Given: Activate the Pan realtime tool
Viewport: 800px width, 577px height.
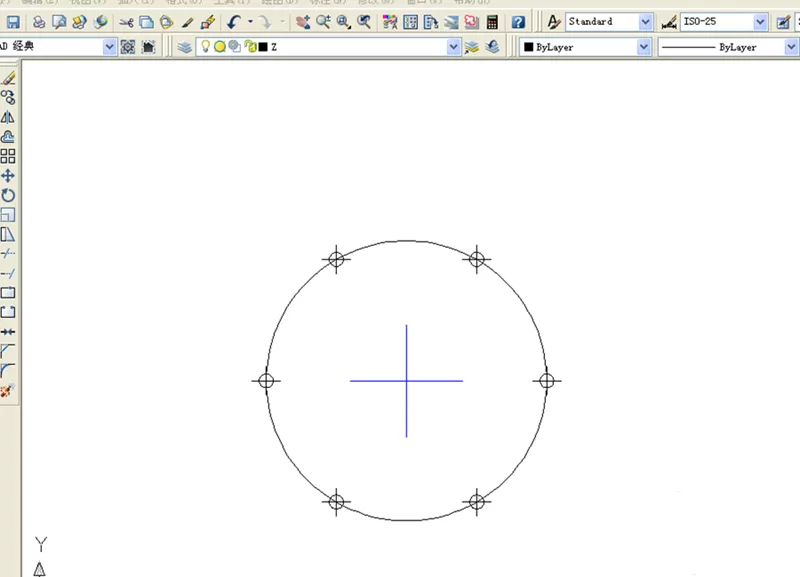Looking at the screenshot, I should coord(303,22).
